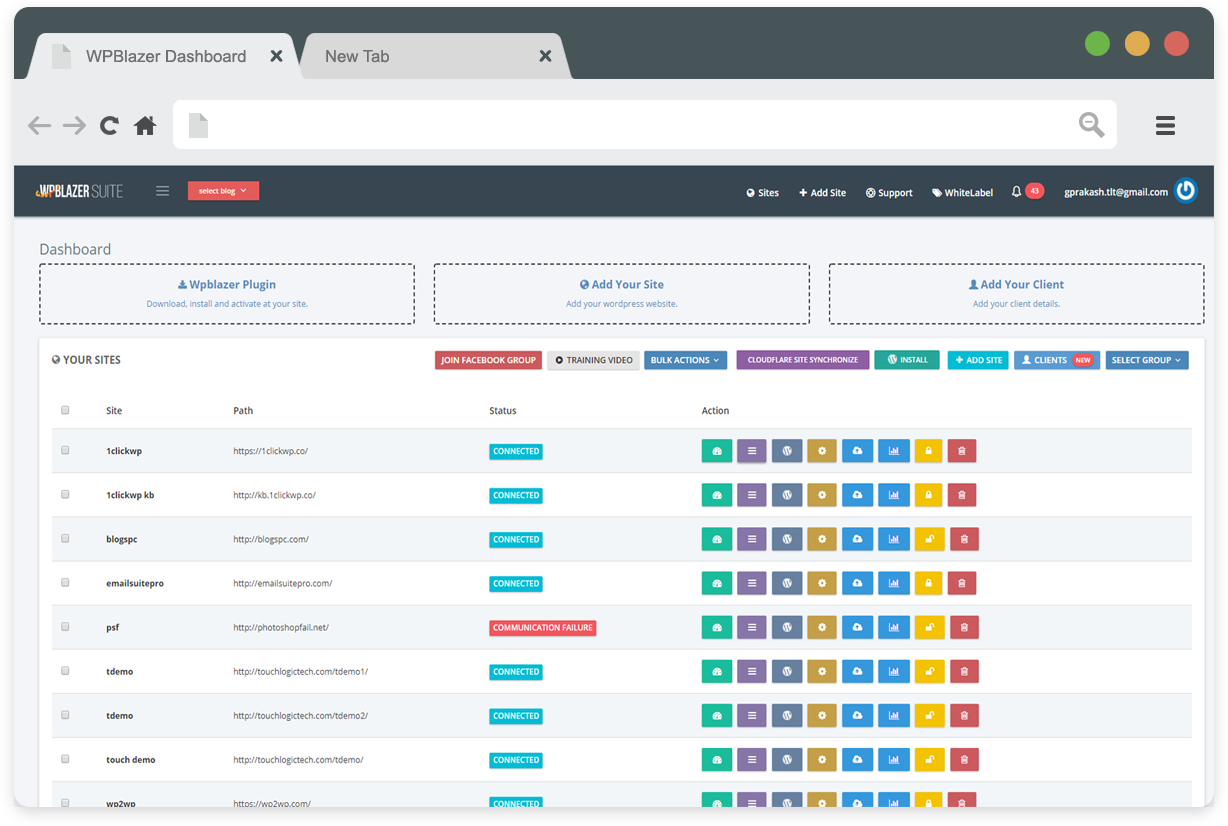
Task: Tick the checkbox for 1clickwp
Action: pyautogui.click(x=65, y=450)
